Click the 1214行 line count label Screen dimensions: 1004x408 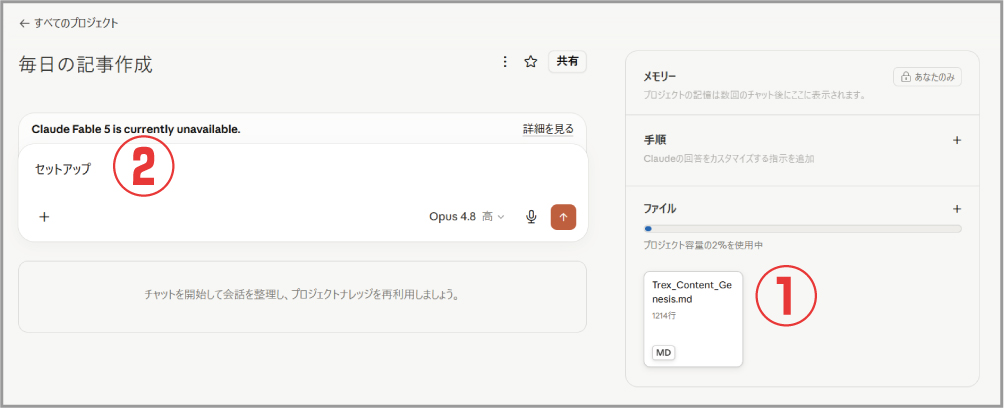click(664, 316)
